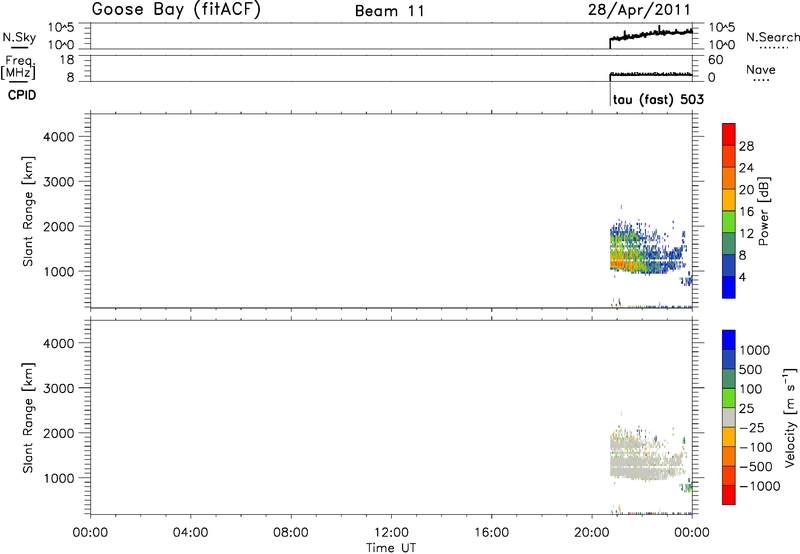Click the light green 25-100 velocity swatch
This screenshot has height=554, width=800.
click(x=729, y=398)
